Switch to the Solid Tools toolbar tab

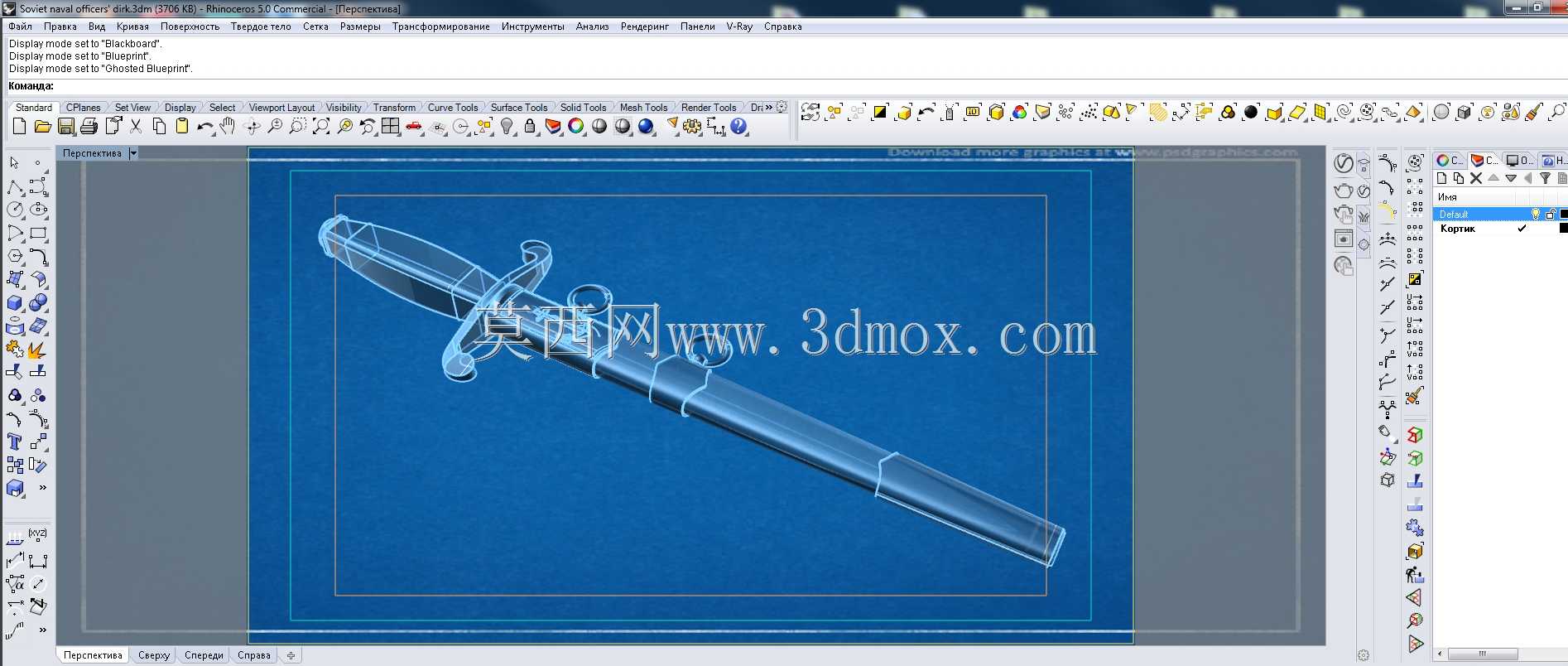point(583,108)
